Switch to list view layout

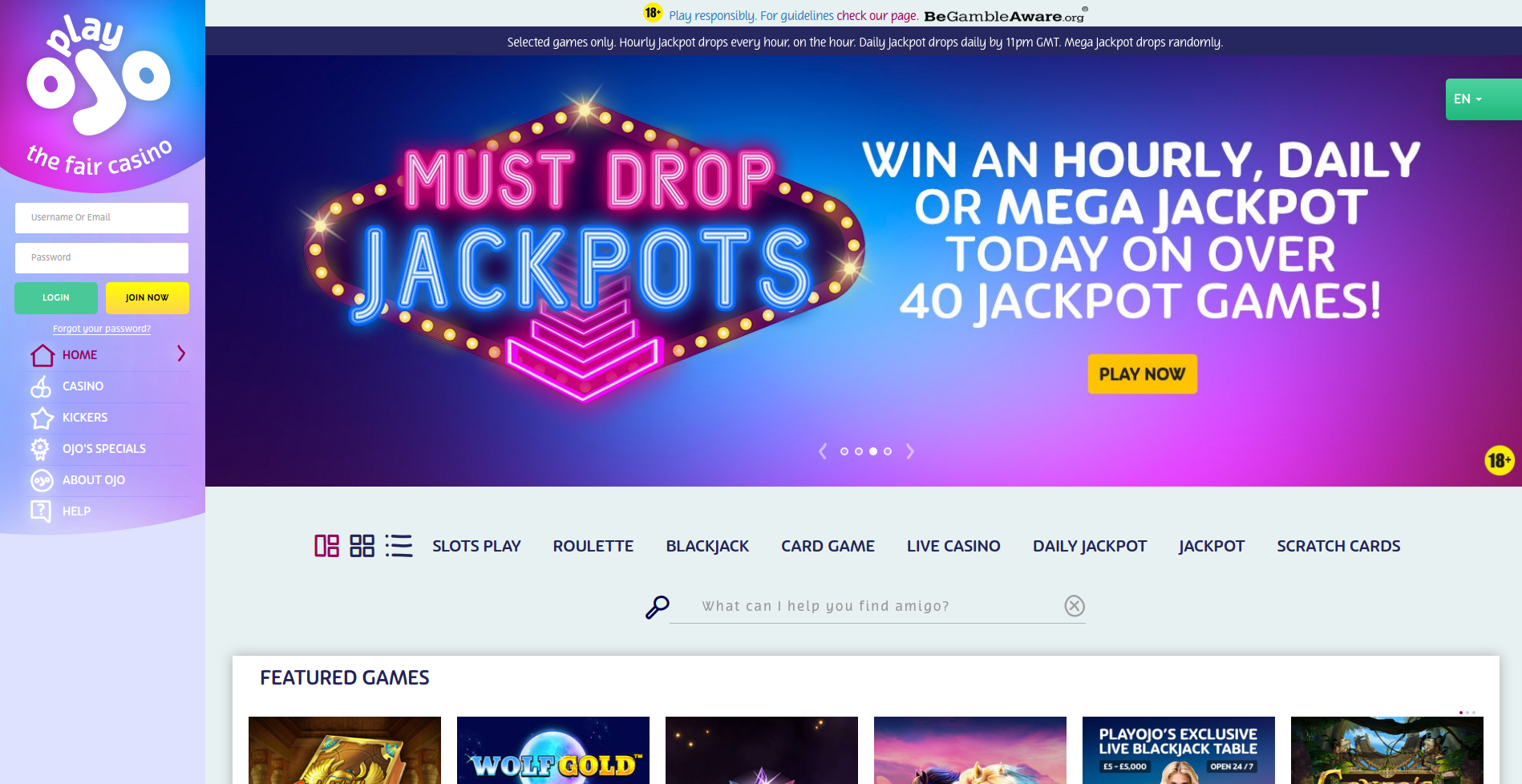pyautogui.click(x=399, y=546)
